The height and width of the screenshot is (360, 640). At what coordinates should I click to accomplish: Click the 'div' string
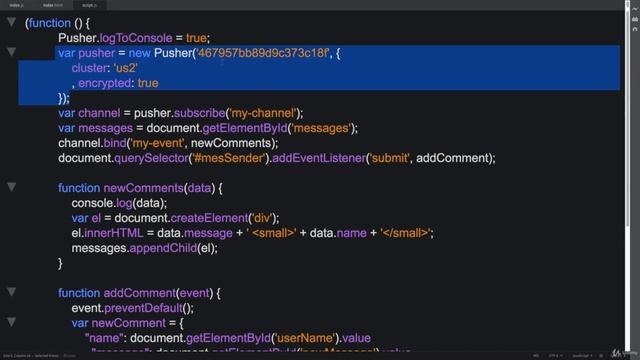262,218
